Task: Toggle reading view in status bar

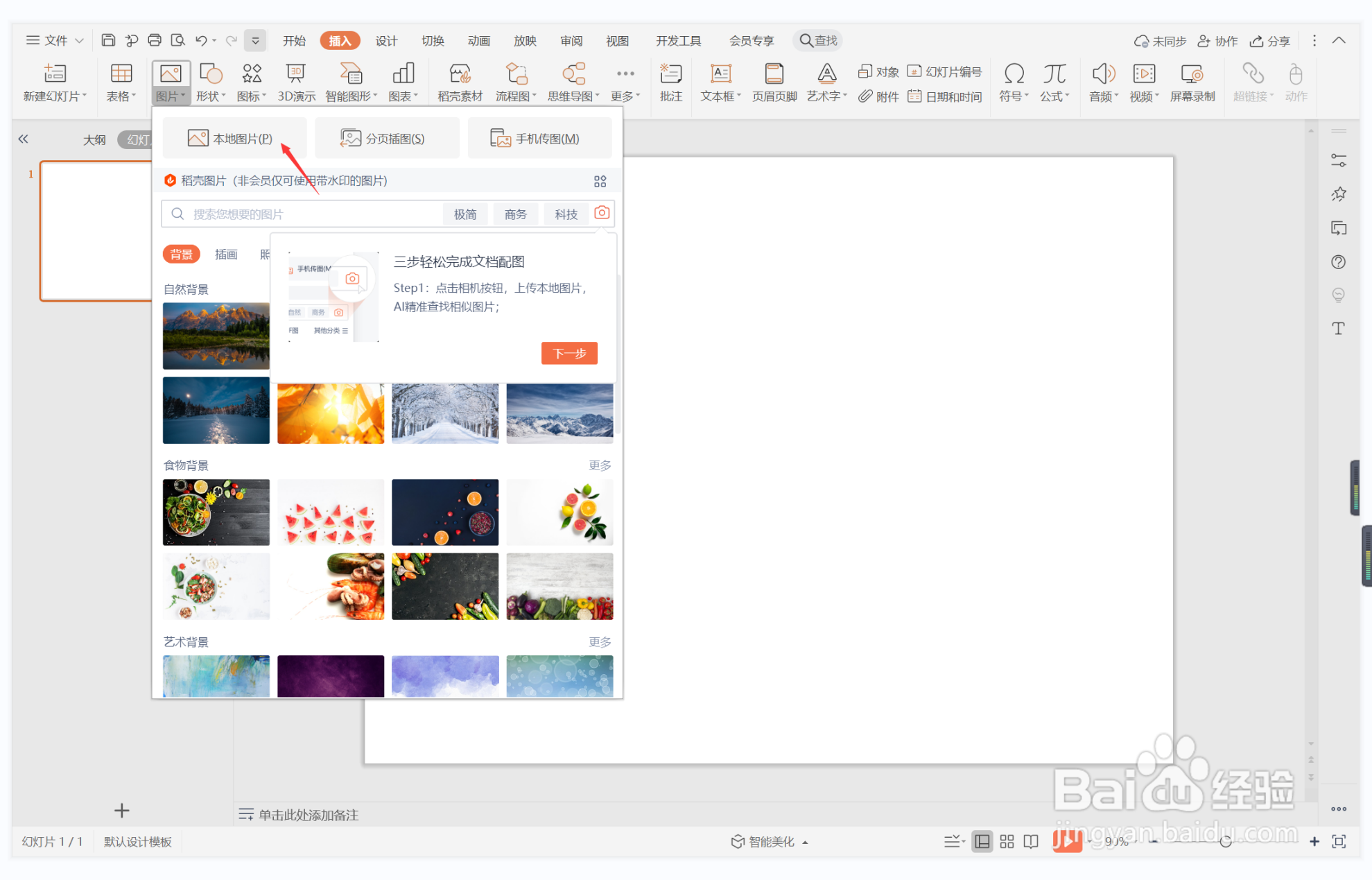Action: click(1031, 841)
